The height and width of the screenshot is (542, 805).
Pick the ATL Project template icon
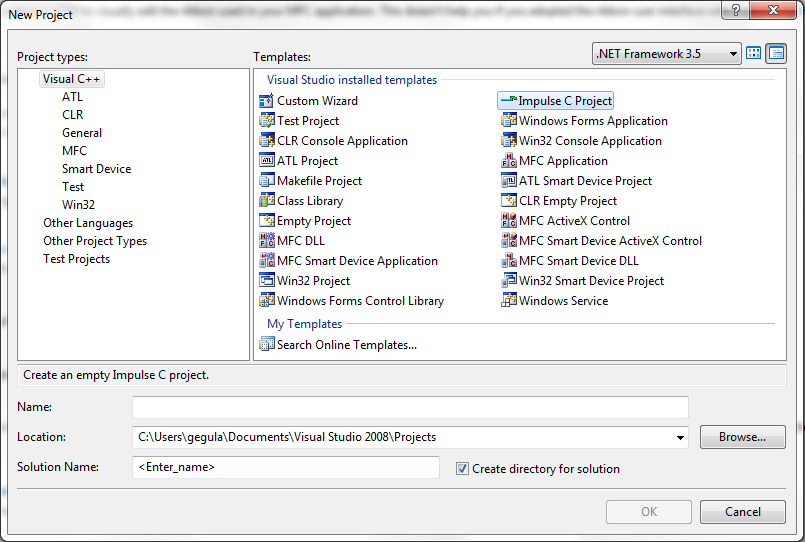pos(266,161)
